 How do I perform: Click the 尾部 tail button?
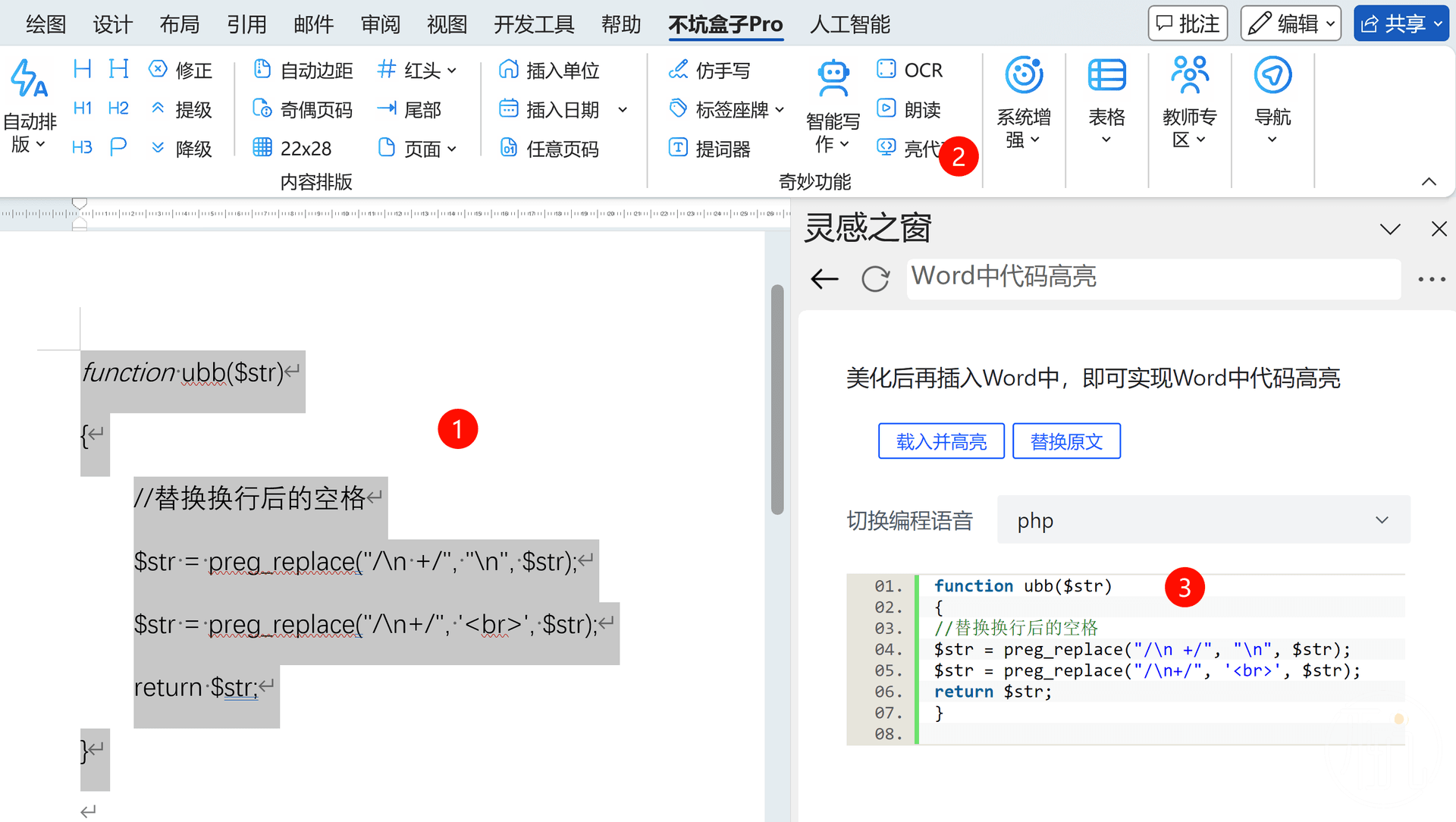[409, 110]
